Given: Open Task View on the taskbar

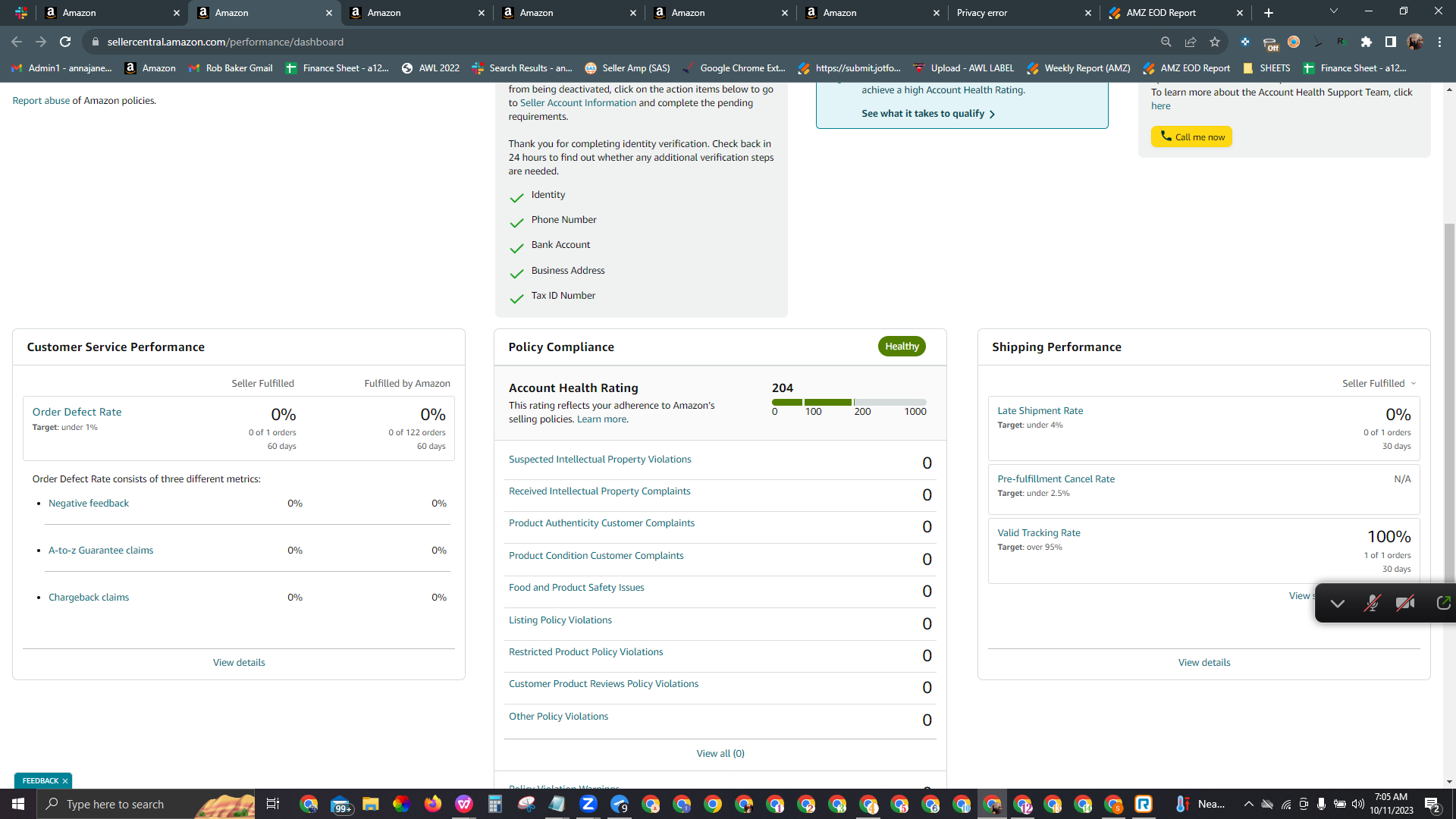Looking at the screenshot, I should 273,804.
